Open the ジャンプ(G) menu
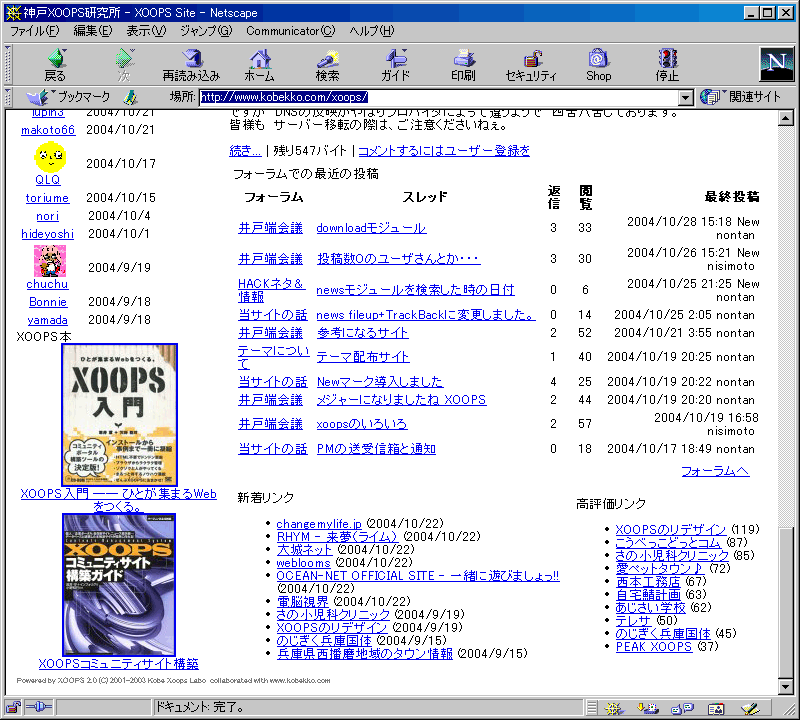Screen dimensions: 800x720 [206, 31]
